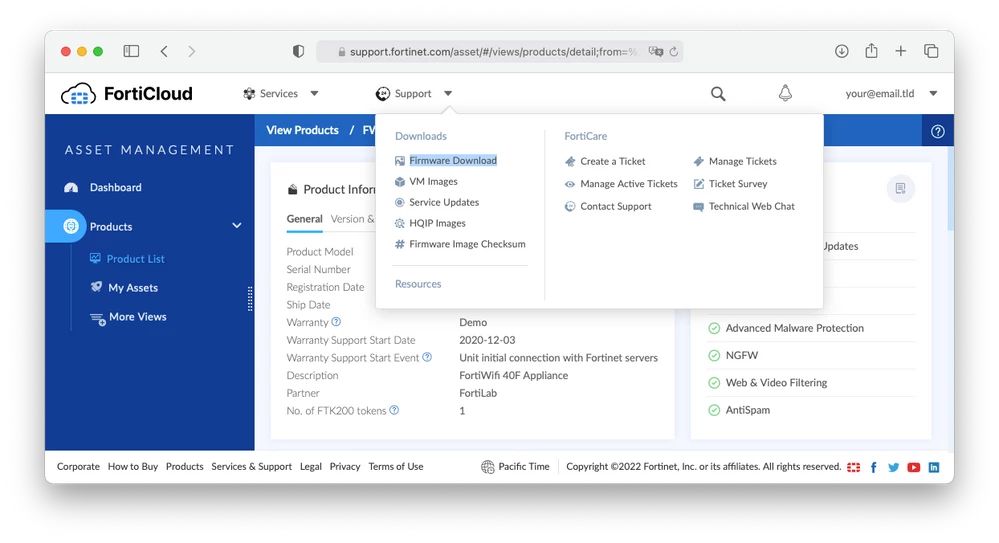Open More Views in sidebar

coord(137,317)
